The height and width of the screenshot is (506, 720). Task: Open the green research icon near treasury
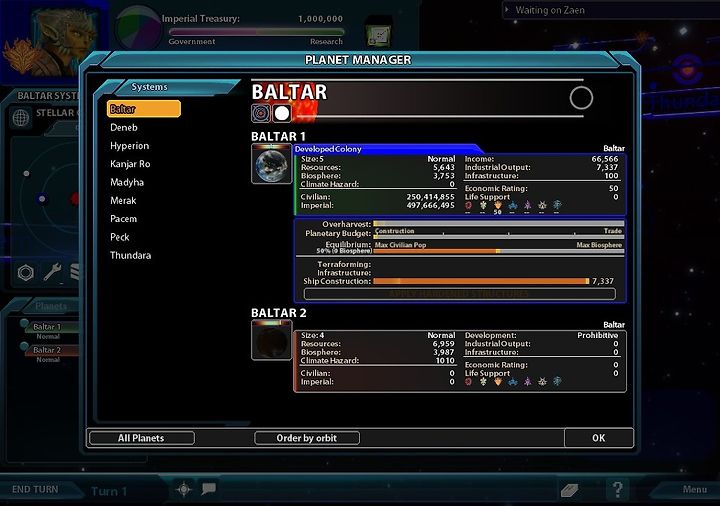tap(379, 35)
